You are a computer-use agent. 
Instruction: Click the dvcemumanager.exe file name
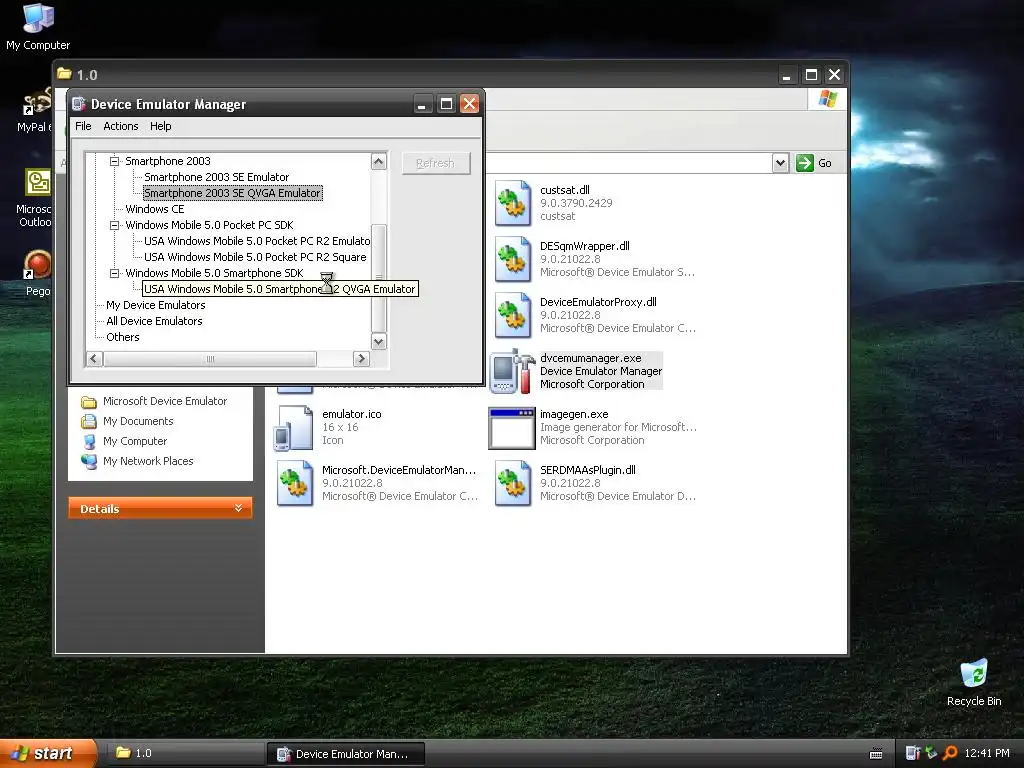click(590, 358)
